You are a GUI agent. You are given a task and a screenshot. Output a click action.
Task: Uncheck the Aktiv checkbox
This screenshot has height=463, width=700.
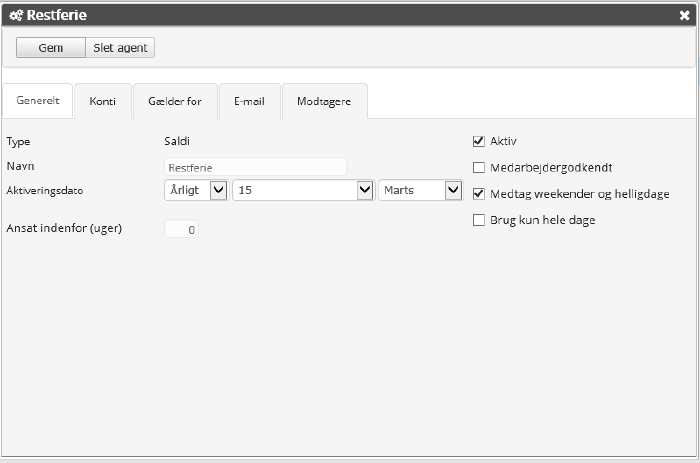(x=479, y=142)
